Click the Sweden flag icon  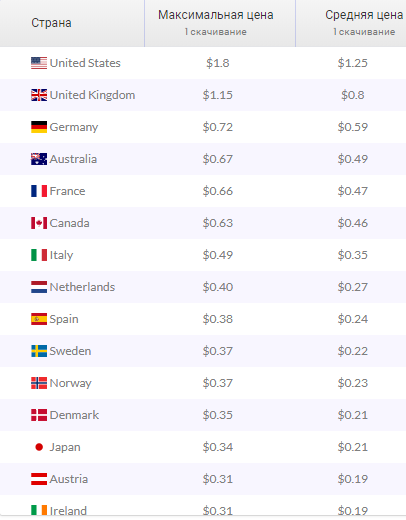pyautogui.click(x=39, y=351)
